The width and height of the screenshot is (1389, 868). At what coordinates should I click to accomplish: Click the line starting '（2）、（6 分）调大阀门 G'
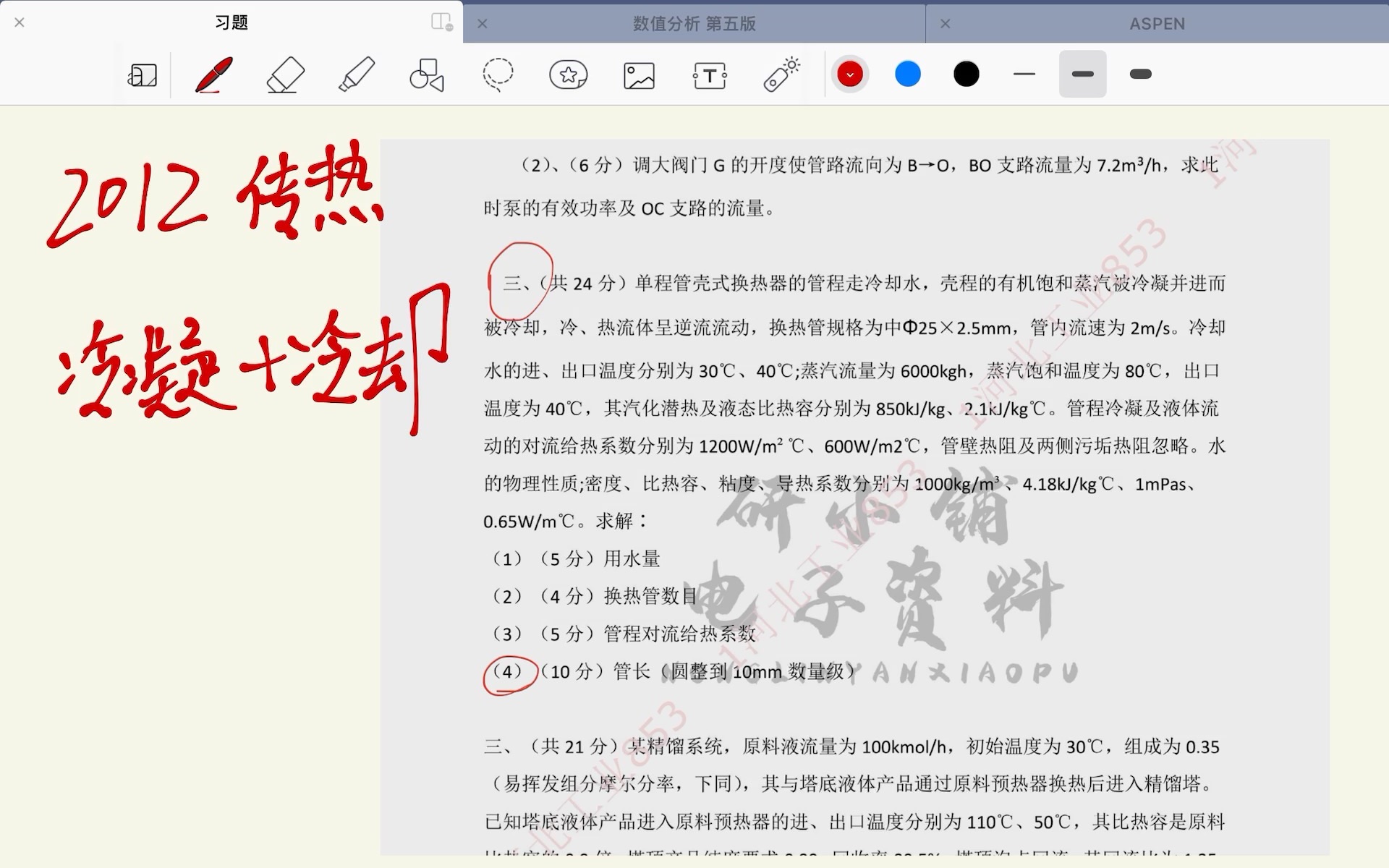(x=870, y=165)
